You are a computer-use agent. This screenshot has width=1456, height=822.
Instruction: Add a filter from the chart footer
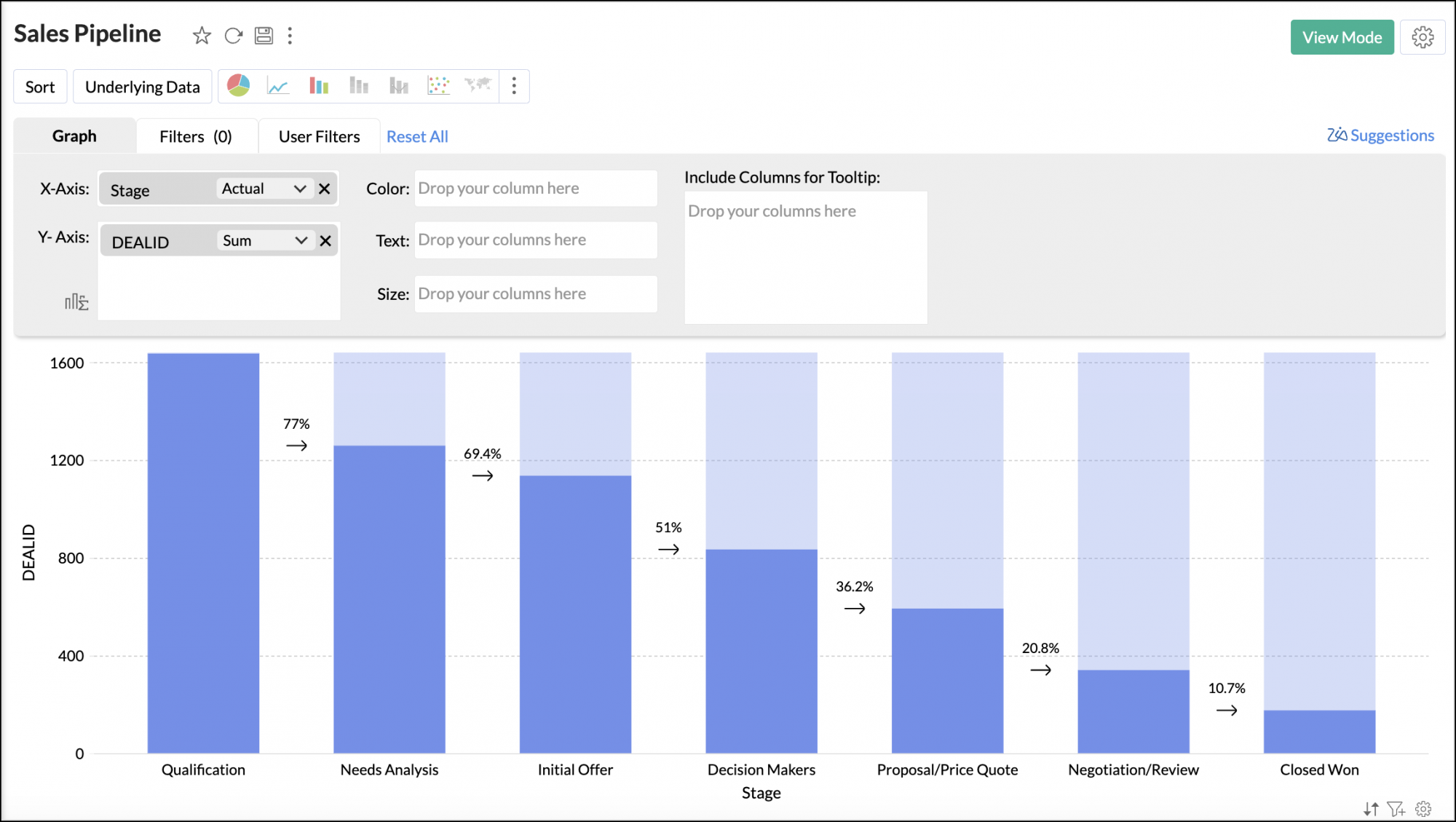pyautogui.click(x=1397, y=809)
